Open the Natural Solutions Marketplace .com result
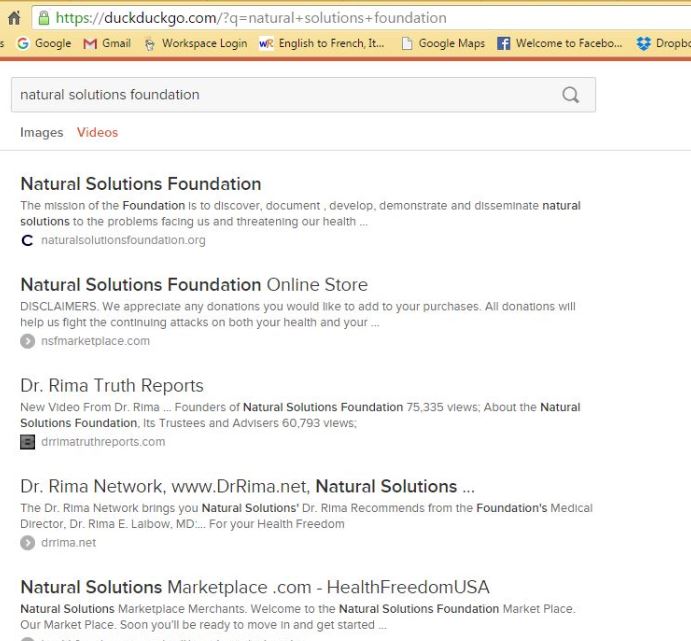This screenshot has height=641, width=691. point(255,587)
